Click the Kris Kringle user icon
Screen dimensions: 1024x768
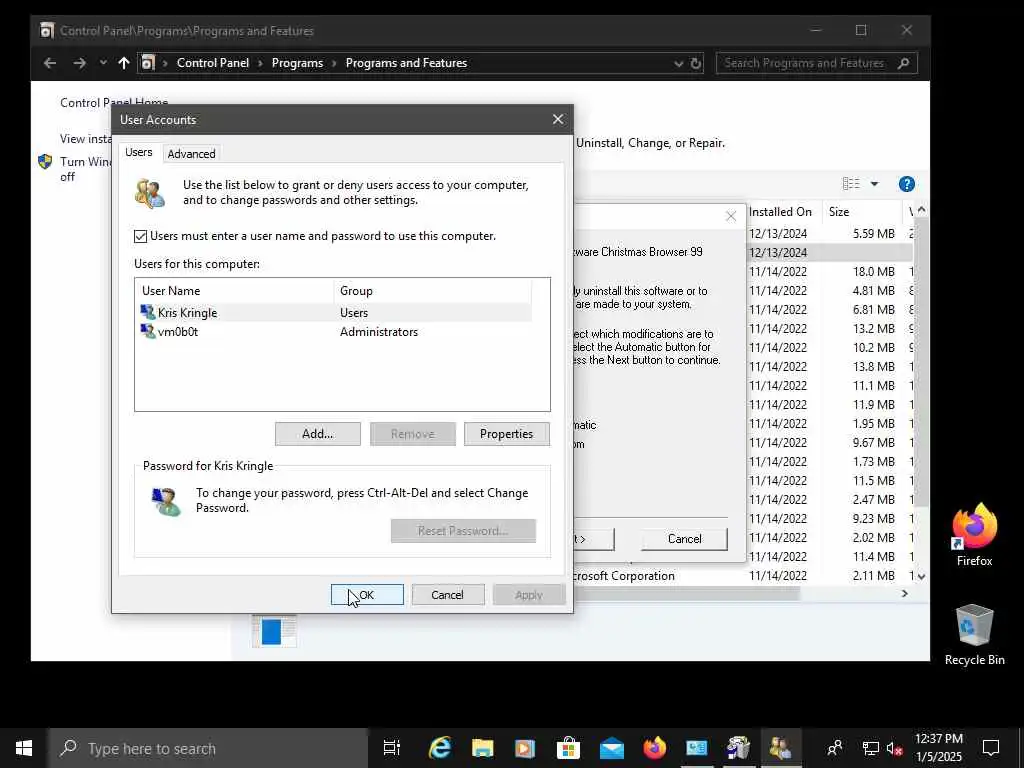148,313
